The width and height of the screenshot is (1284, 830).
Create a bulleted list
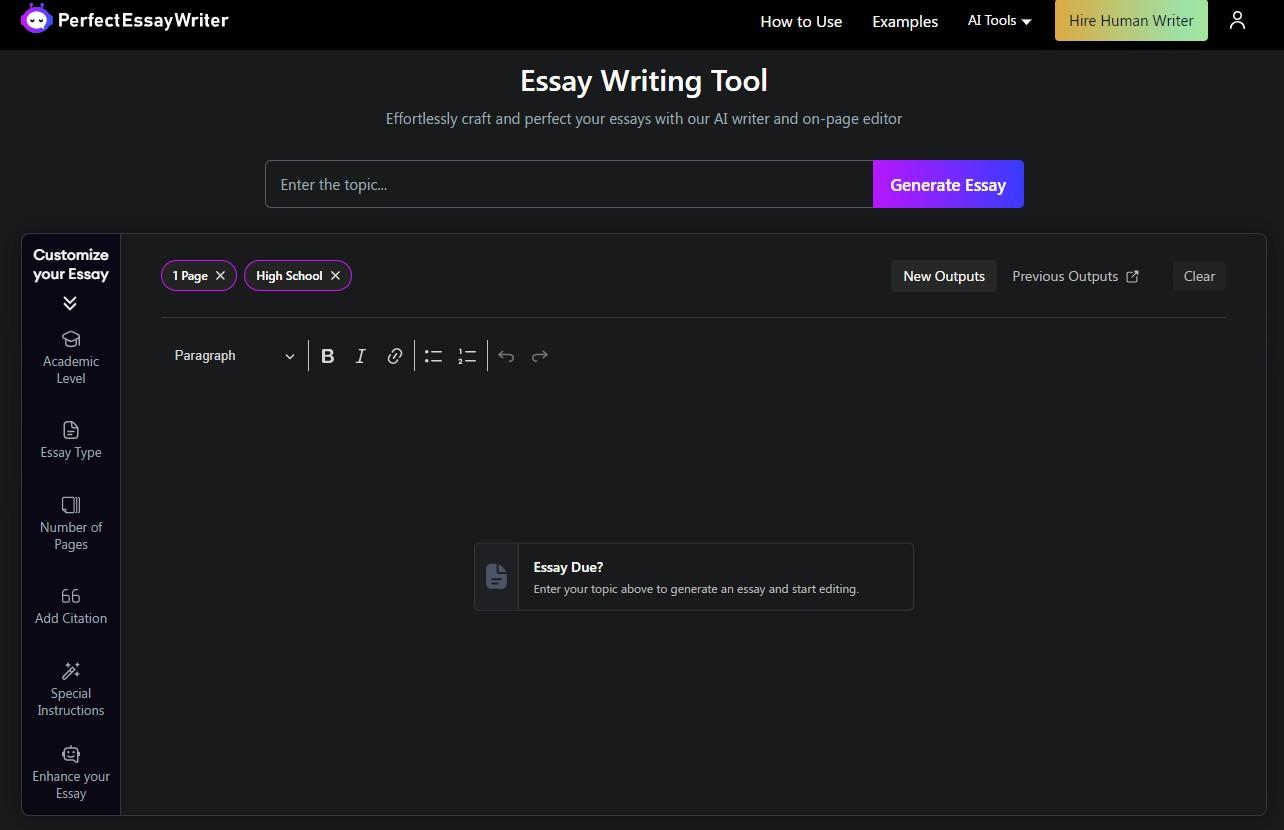(x=433, y=356)
